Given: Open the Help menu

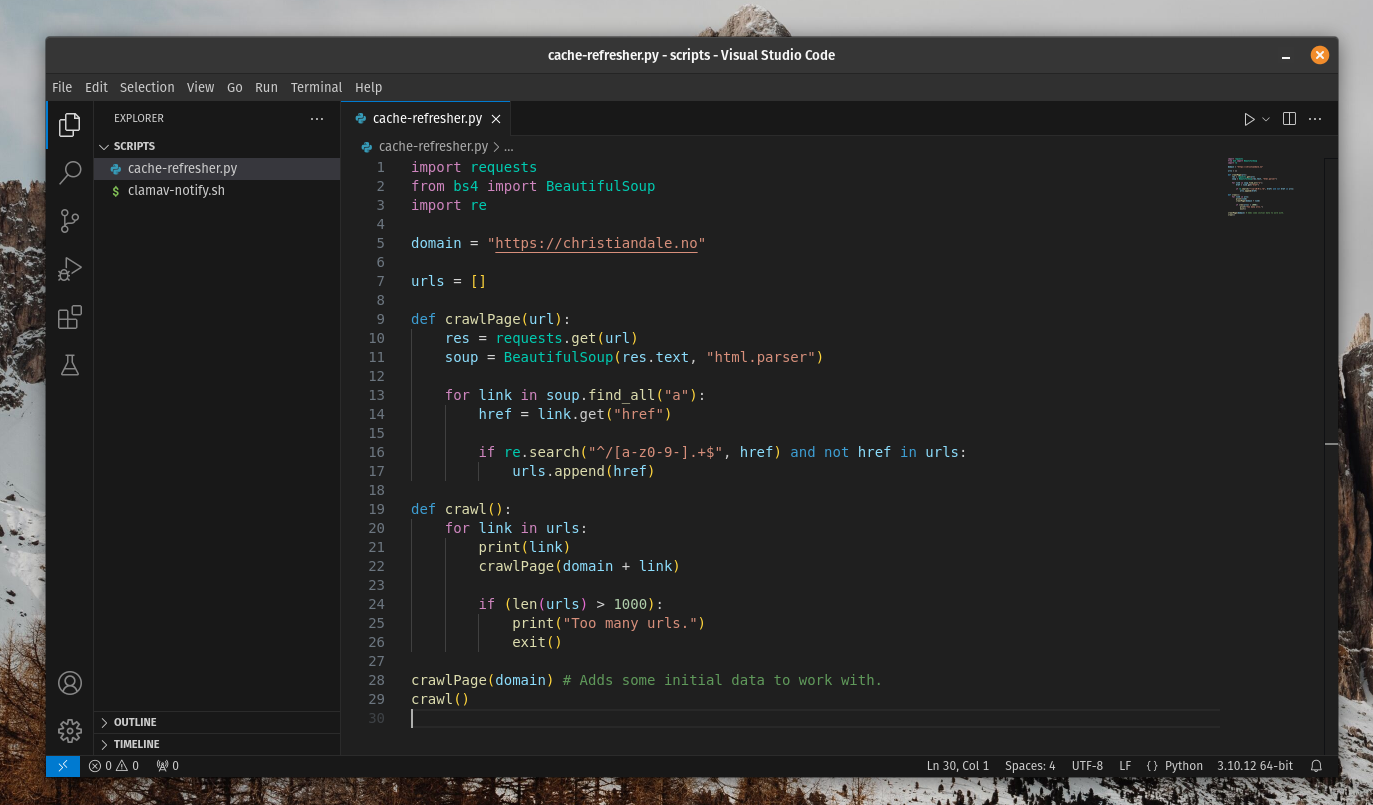Looking at the screenshot, I should [369, 87].
